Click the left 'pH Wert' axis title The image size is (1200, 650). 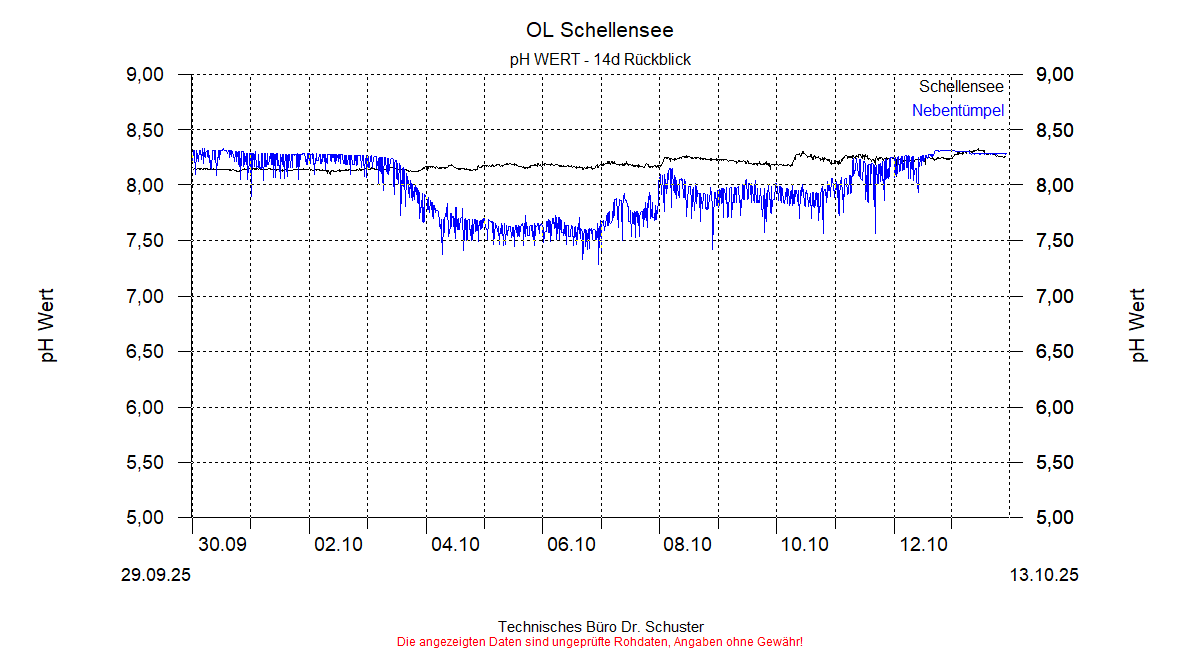[47, 325]
